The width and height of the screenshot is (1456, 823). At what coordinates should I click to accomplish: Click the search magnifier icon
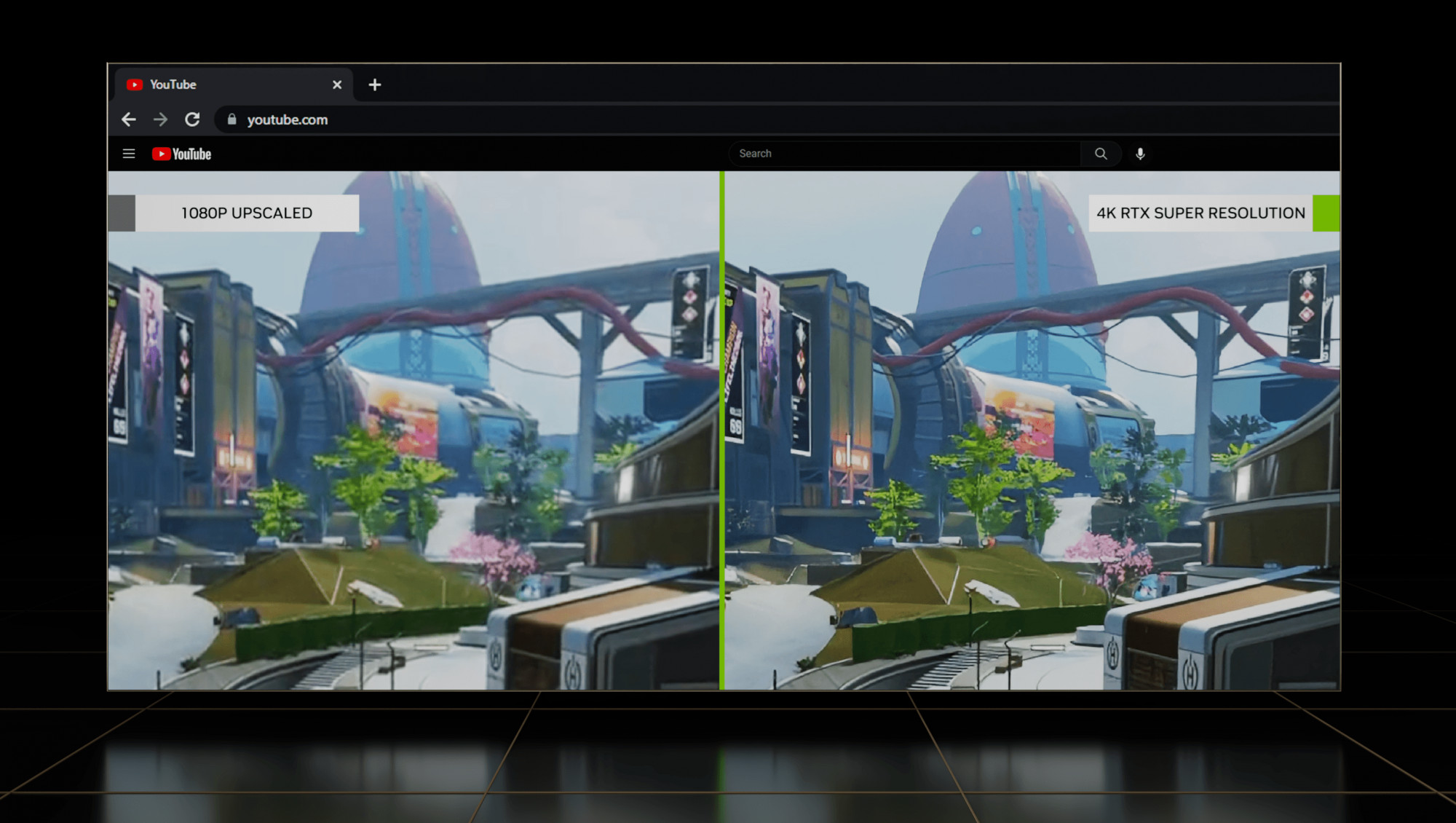pyautogui.click(x=1101, y=153)
